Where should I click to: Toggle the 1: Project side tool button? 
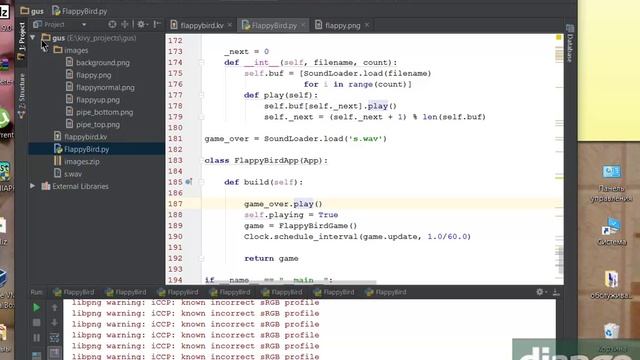pyautogui.click(x=22, y=41)
